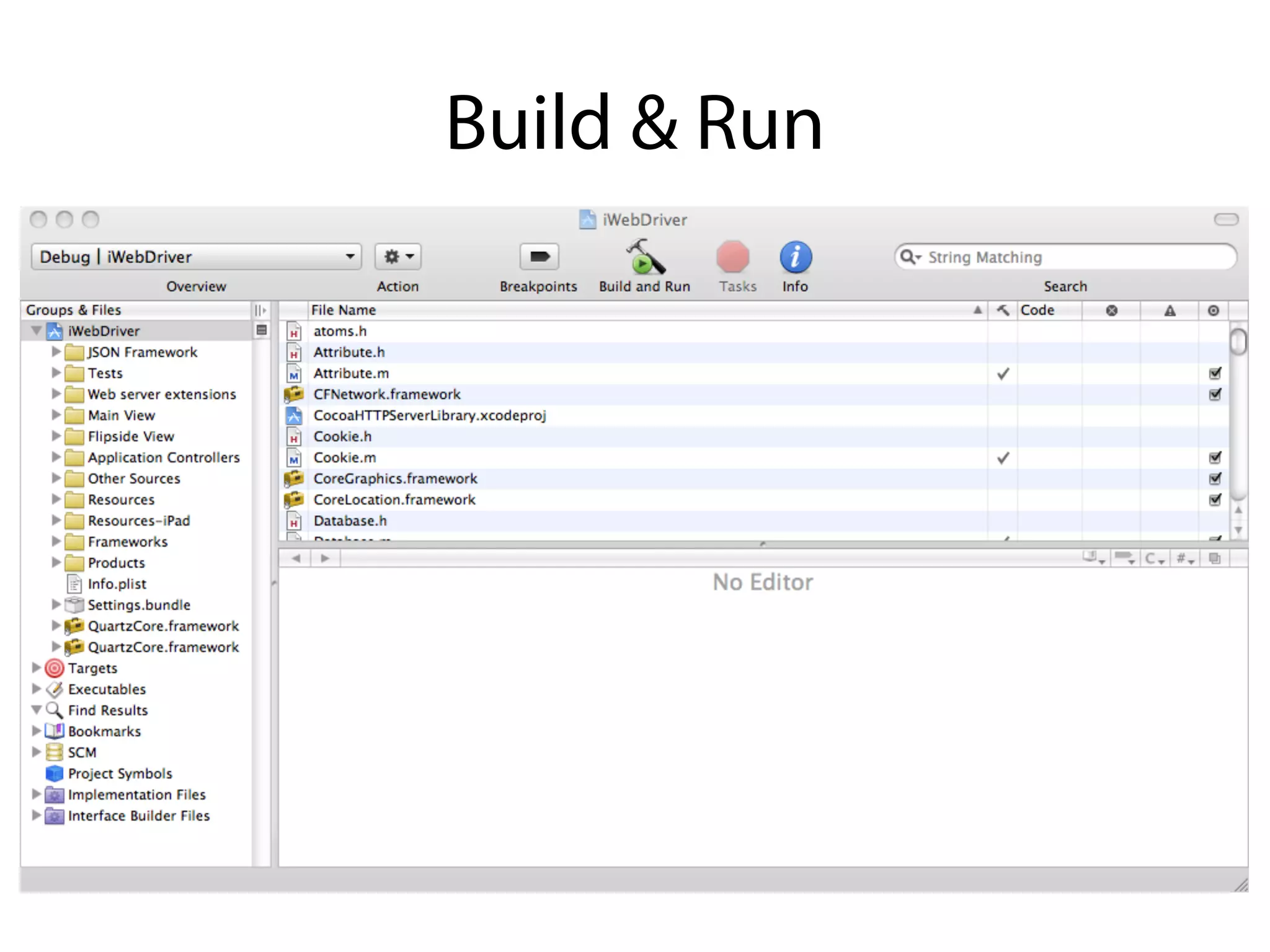
Task: Open the editor bookmarks dropdown
Action: tap(1095, 558)
